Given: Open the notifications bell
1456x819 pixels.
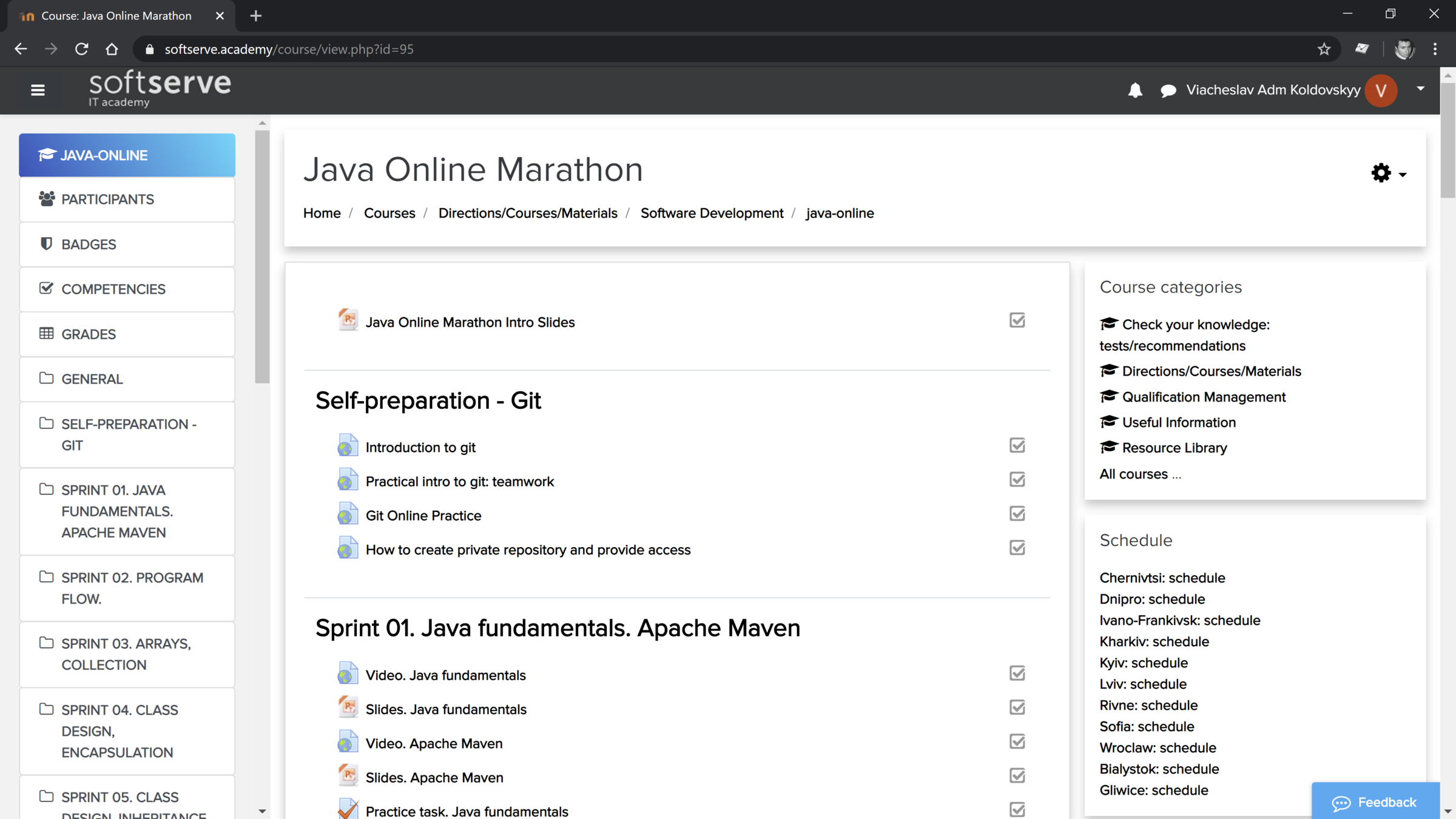Looking at the screenshot, I should (x=1134, y=90).
